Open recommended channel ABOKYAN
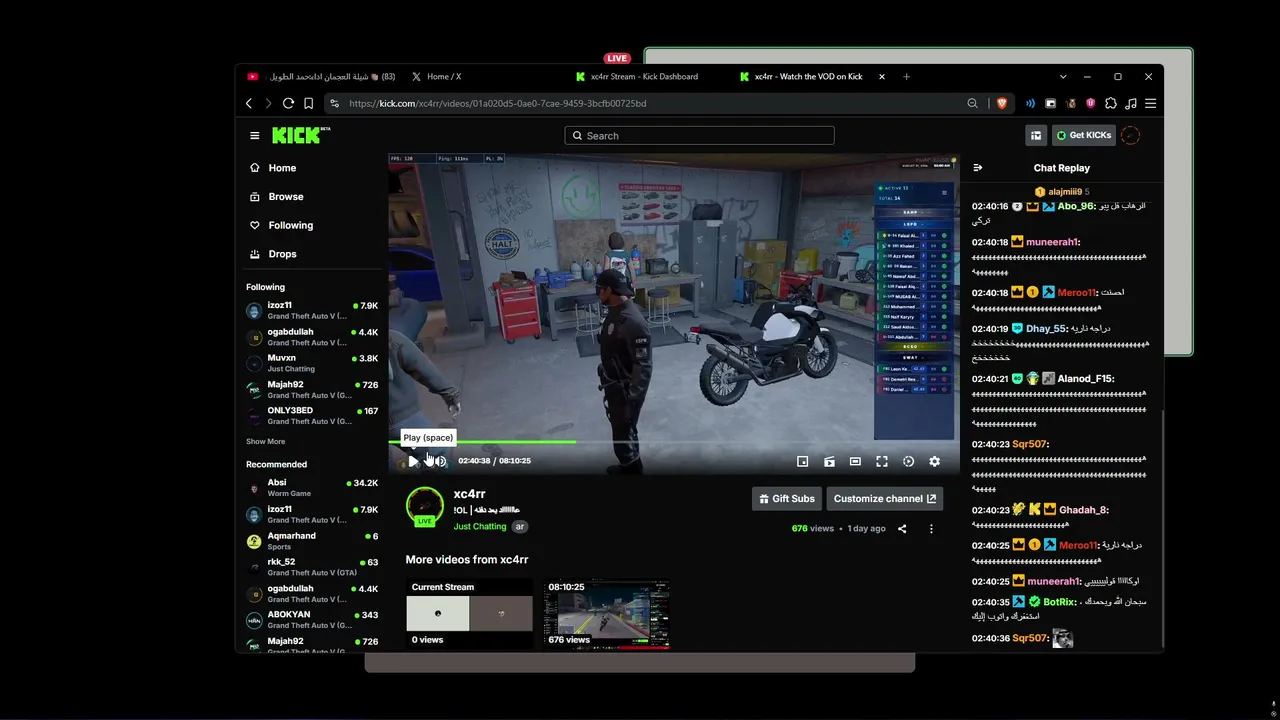The width and height of the screenshot is (1280, 720). (312, 620)
